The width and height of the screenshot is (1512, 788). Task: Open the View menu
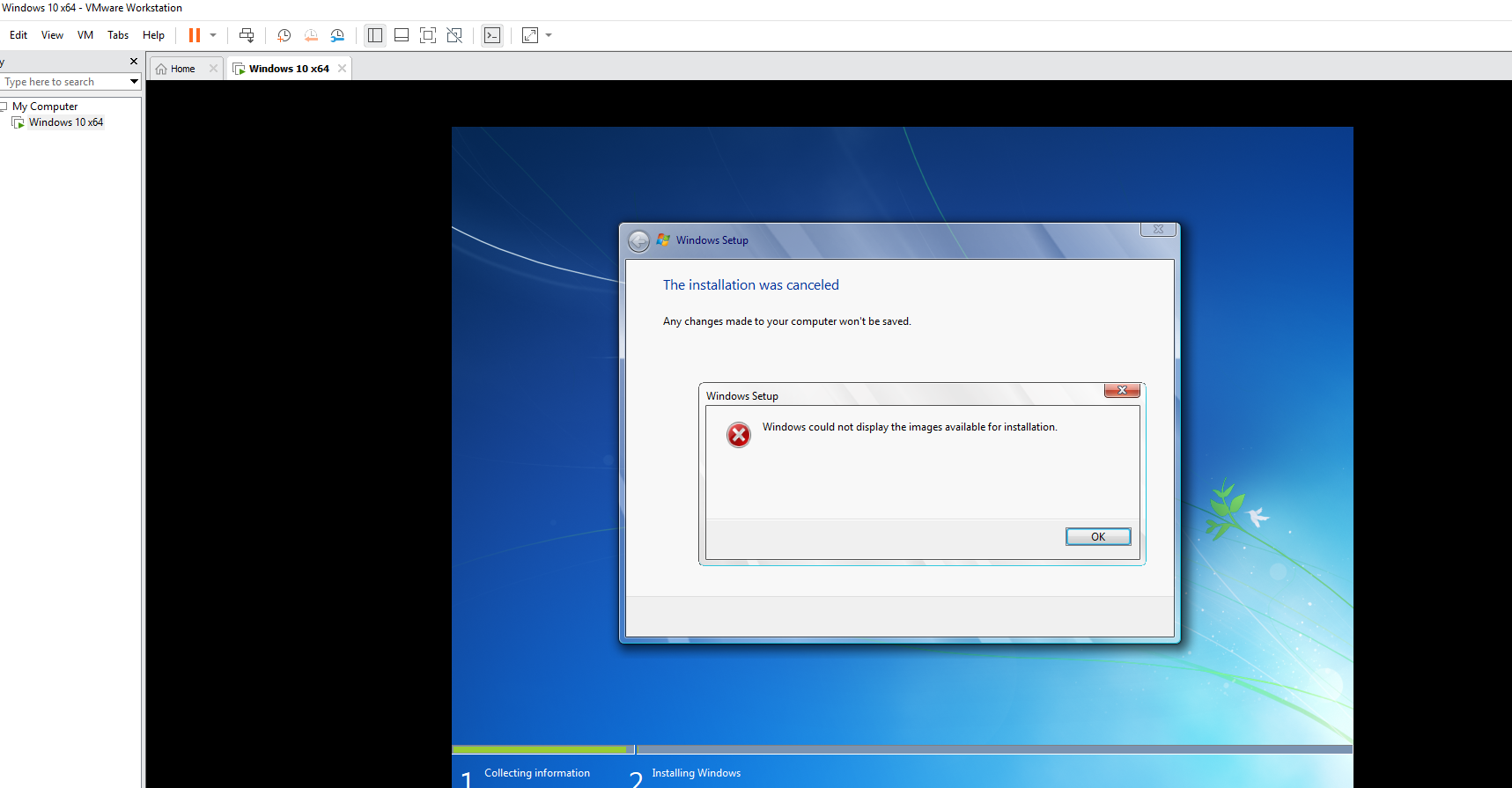(53, 35)
